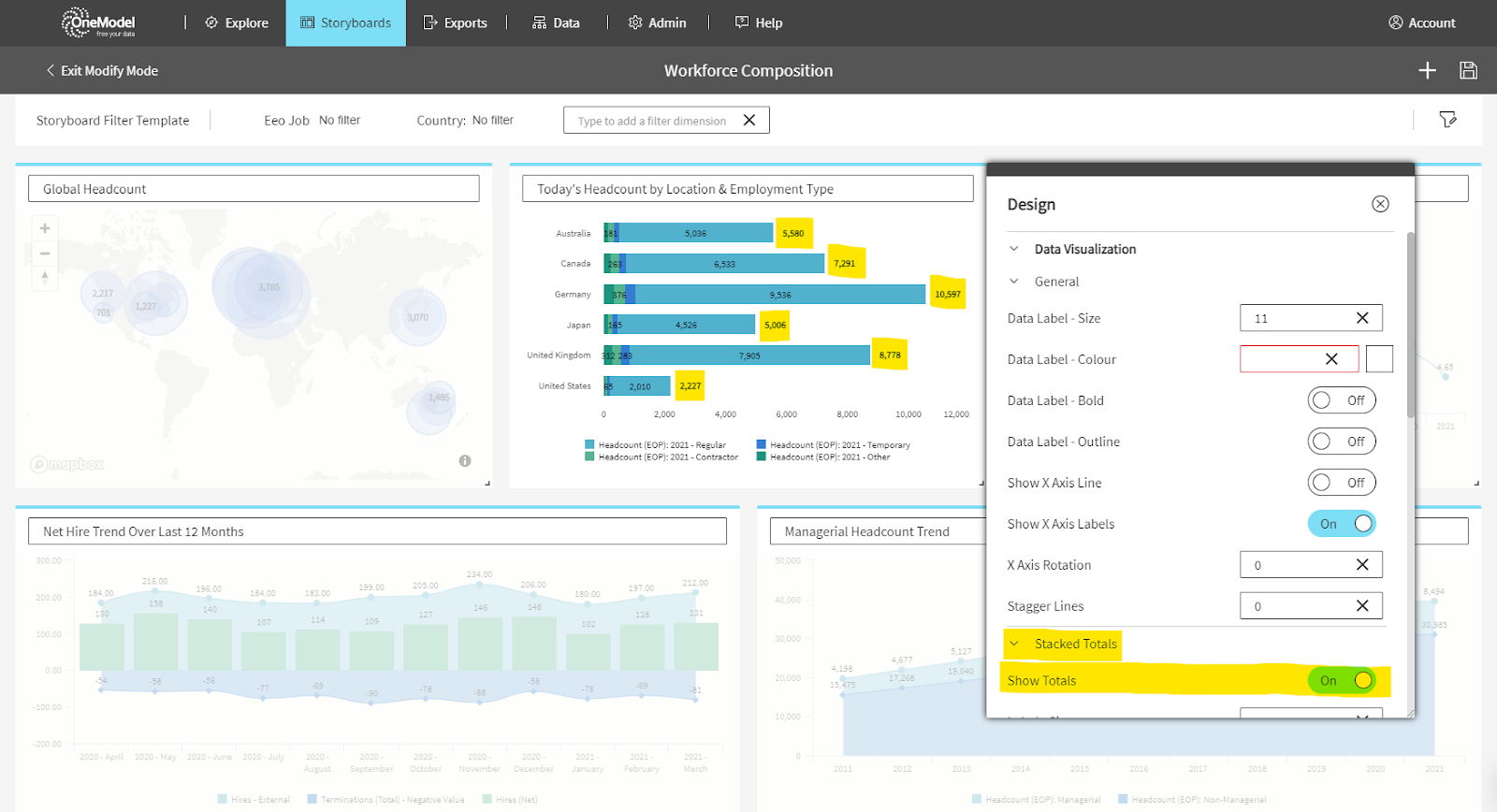The image size is (1497, 812).
Task: Turn off Show Totals toggle
Action: click(1341, 680)
